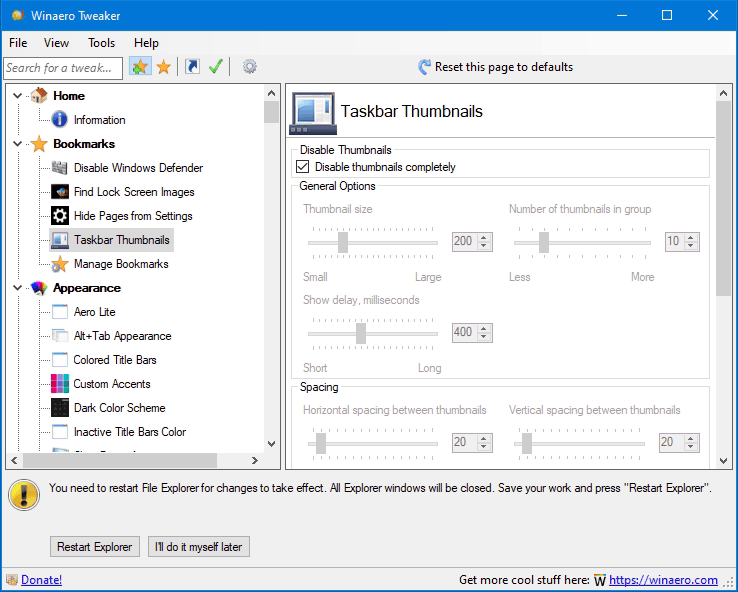Image resolution: width=738 pixels, height=592 pixels.
Task: Click tree panel scroll down arrow
Action: 271,443
